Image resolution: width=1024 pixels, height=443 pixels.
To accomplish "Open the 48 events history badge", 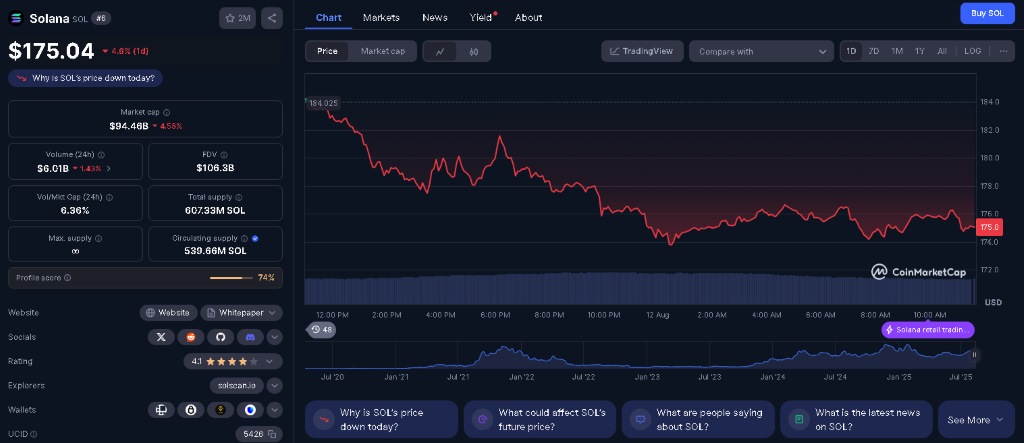I will tap(321, 329).
